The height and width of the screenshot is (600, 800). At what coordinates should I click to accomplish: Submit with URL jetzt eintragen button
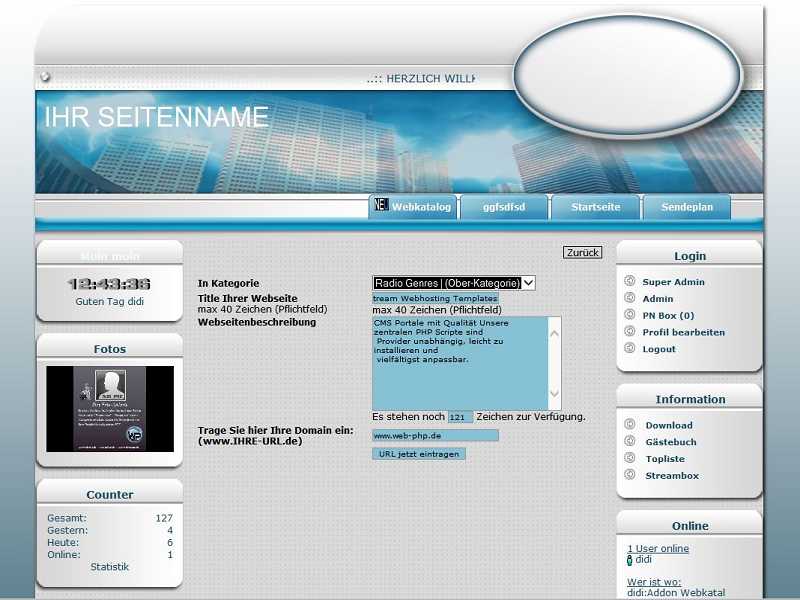click(419, 454)
